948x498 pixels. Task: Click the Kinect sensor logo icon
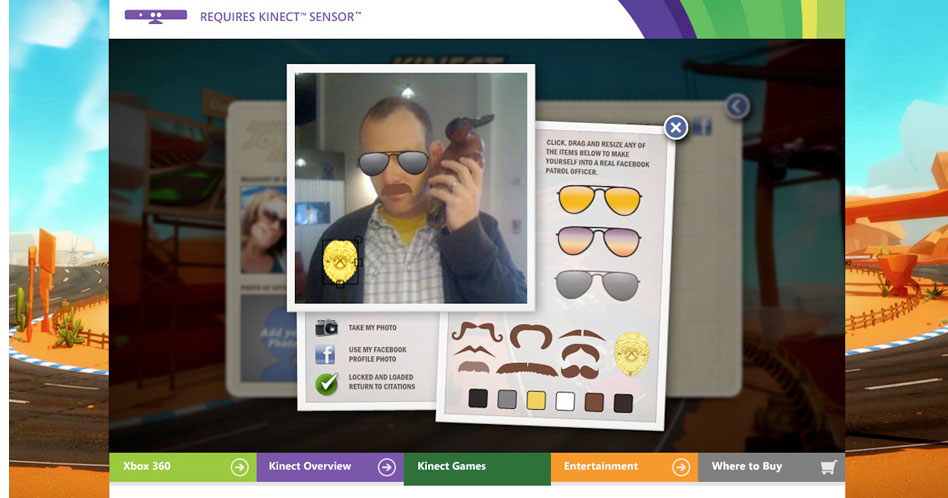(x=155, y=16)
